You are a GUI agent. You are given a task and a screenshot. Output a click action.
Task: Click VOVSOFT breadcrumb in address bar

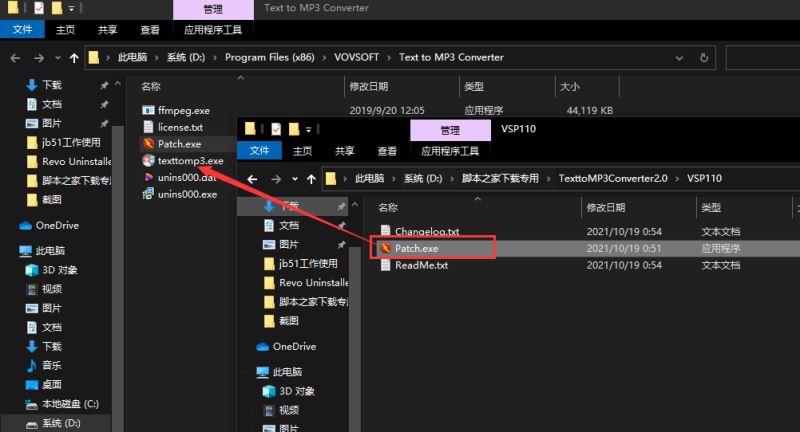[357, 57]
